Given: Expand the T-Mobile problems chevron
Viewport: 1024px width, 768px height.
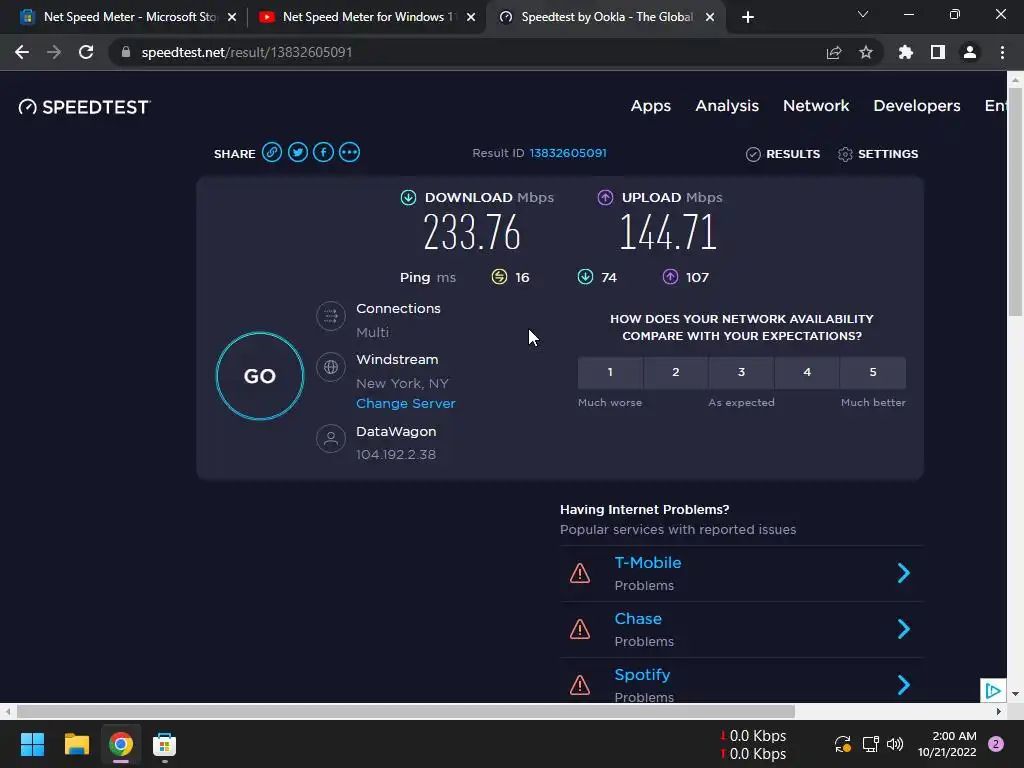Looking at the screenshot, I should [x=904, y=573].
